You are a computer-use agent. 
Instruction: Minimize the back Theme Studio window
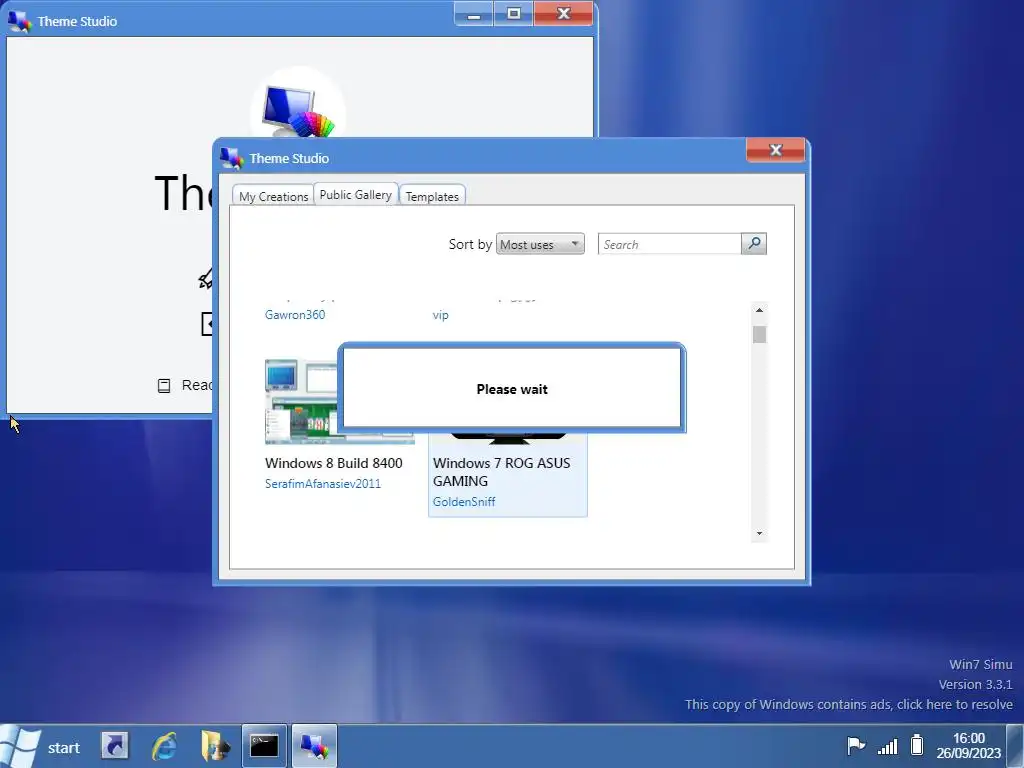(x=474, y=14)
